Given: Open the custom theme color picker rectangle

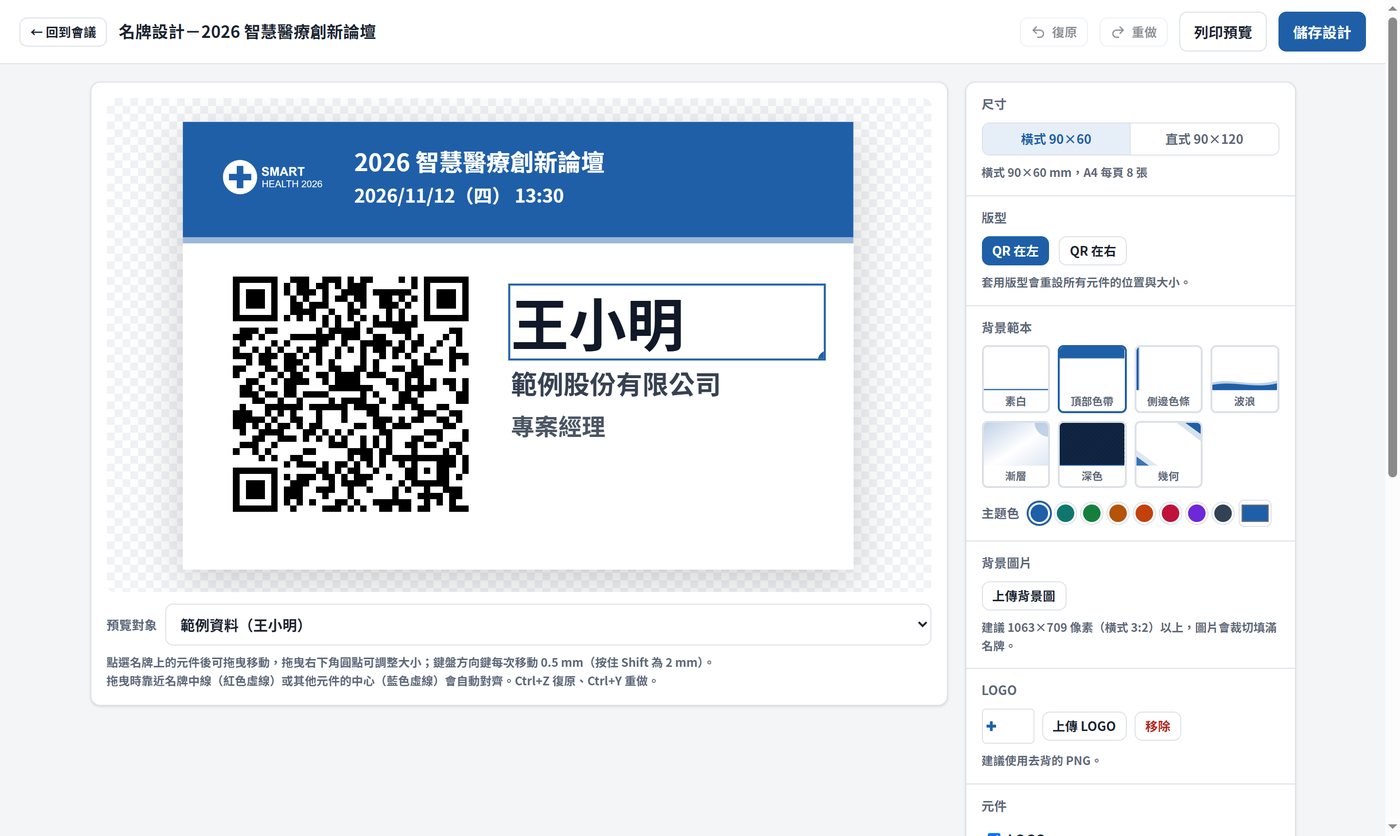Looking at the screenshot, I should pyautogui.click(x=1255, y=514).
